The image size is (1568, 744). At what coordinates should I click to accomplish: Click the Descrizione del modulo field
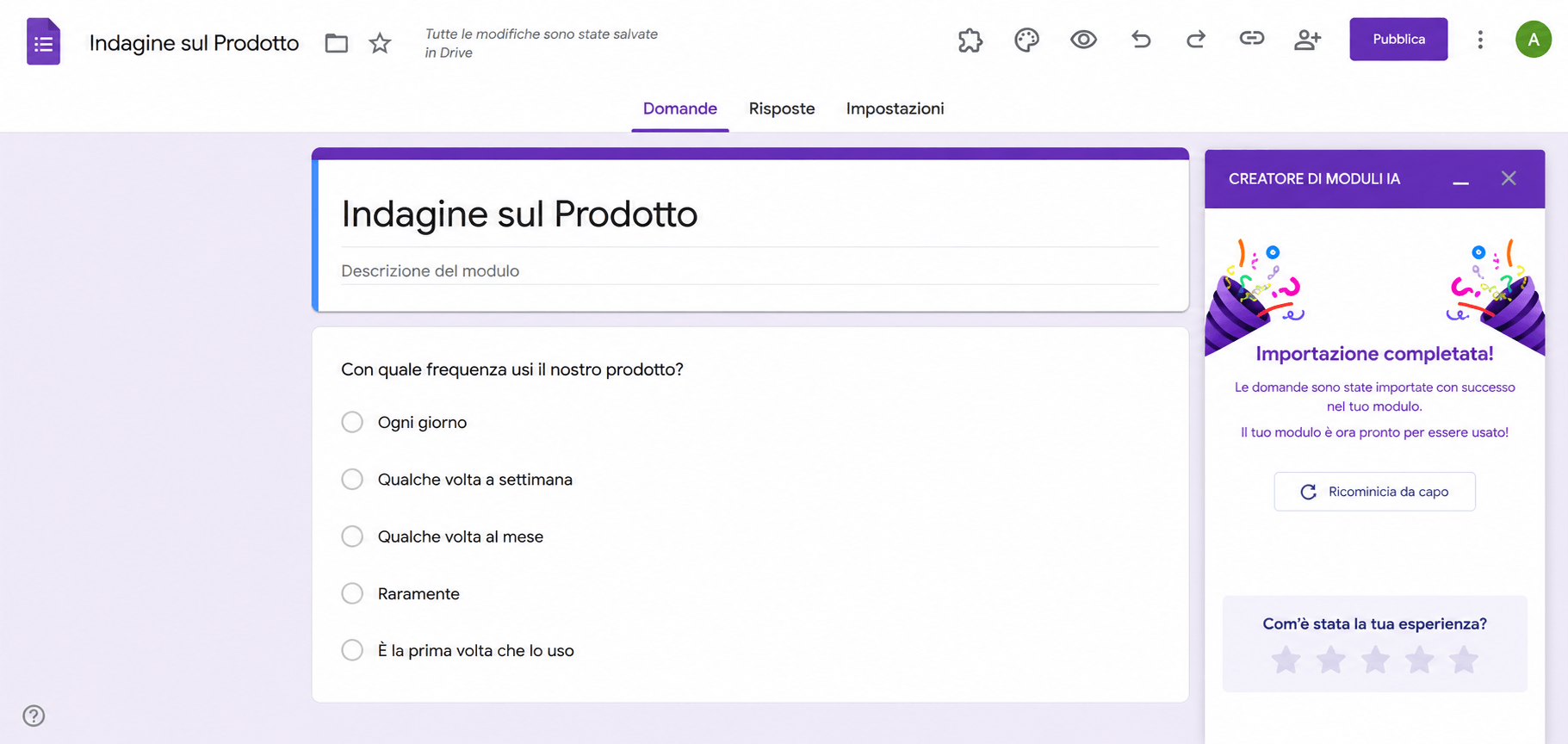coord(750,271)
